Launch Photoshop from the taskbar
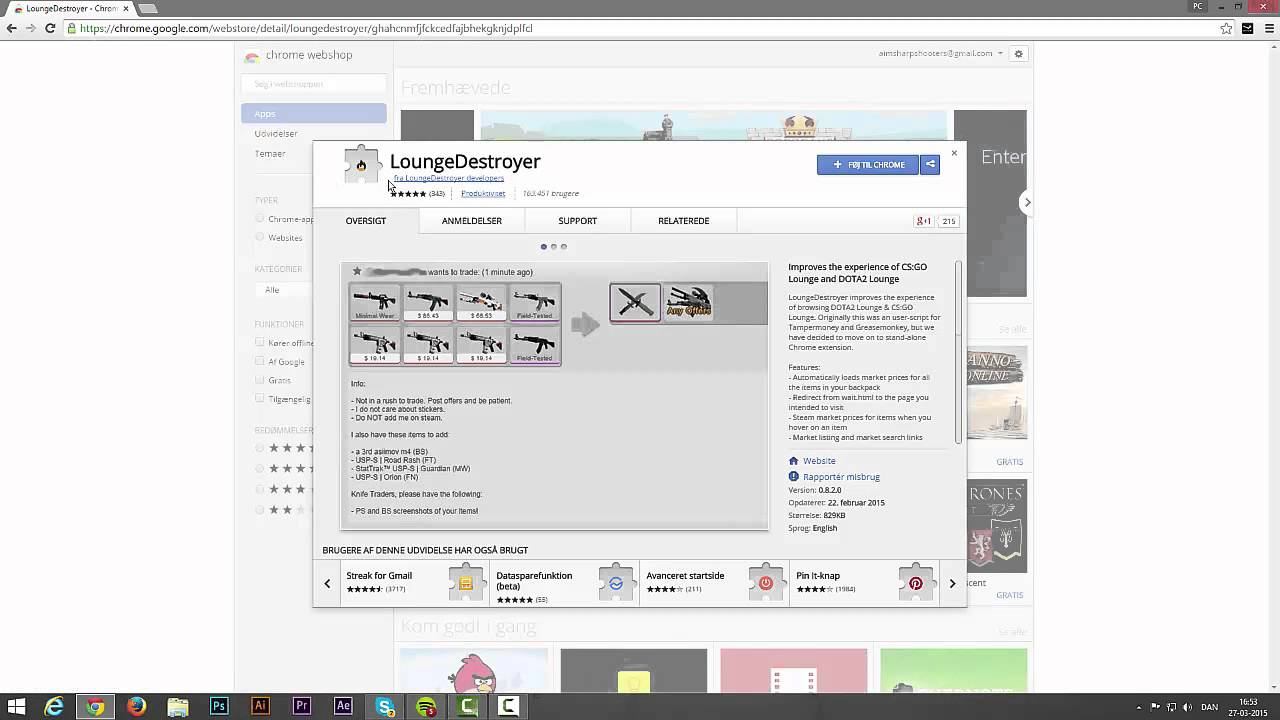Image resolution: width=1280 pixels, height=720 pixels. point(219,707)
